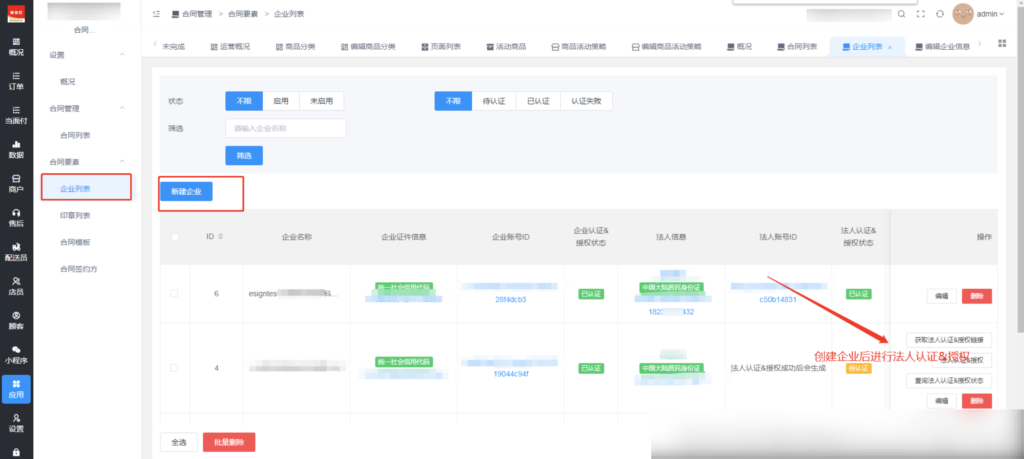Open the tab grid menu icon
The image size is (1024, 459).
1003,45
